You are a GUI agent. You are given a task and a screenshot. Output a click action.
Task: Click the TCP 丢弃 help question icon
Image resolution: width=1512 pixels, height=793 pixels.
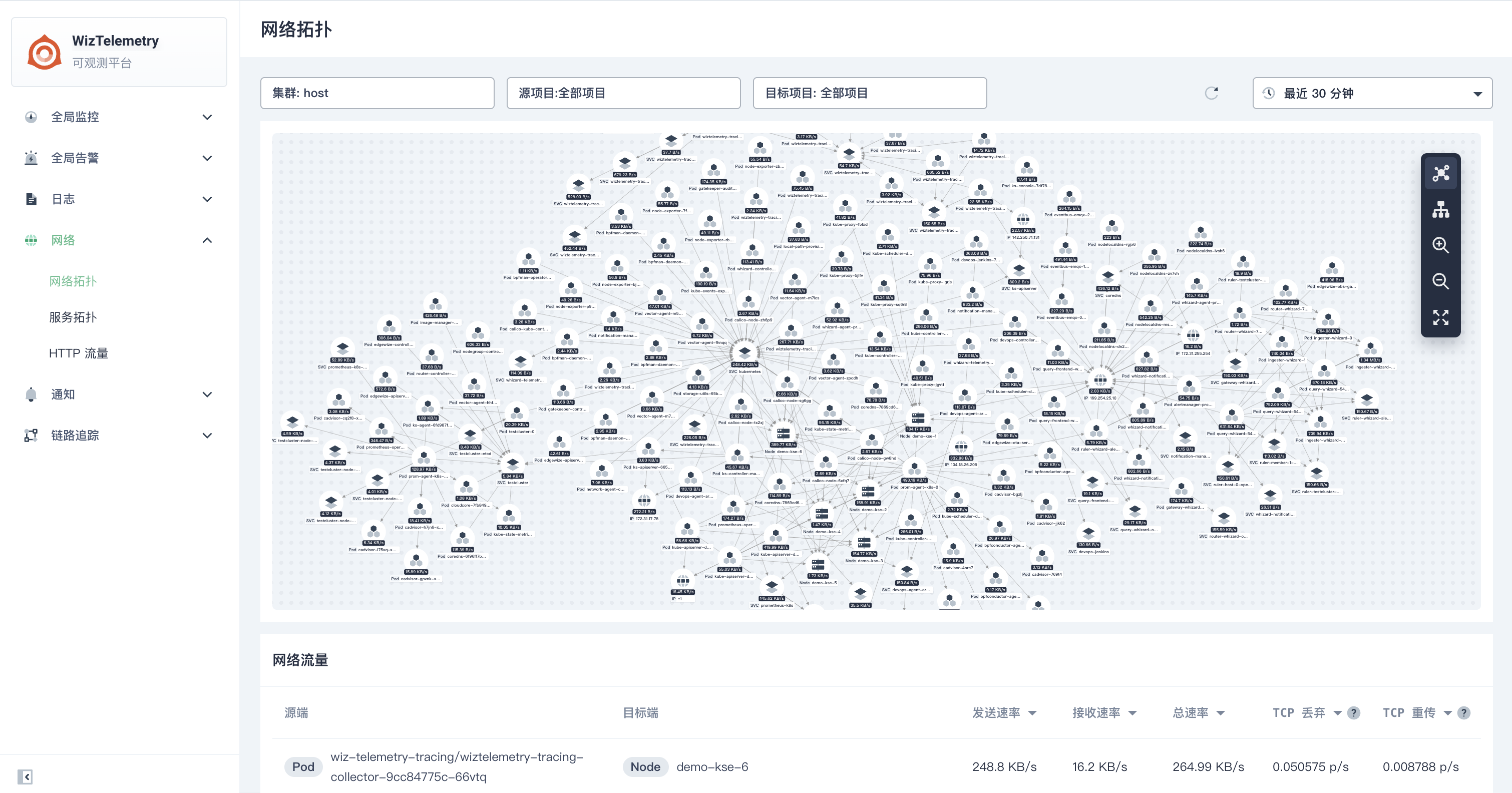1353,712
